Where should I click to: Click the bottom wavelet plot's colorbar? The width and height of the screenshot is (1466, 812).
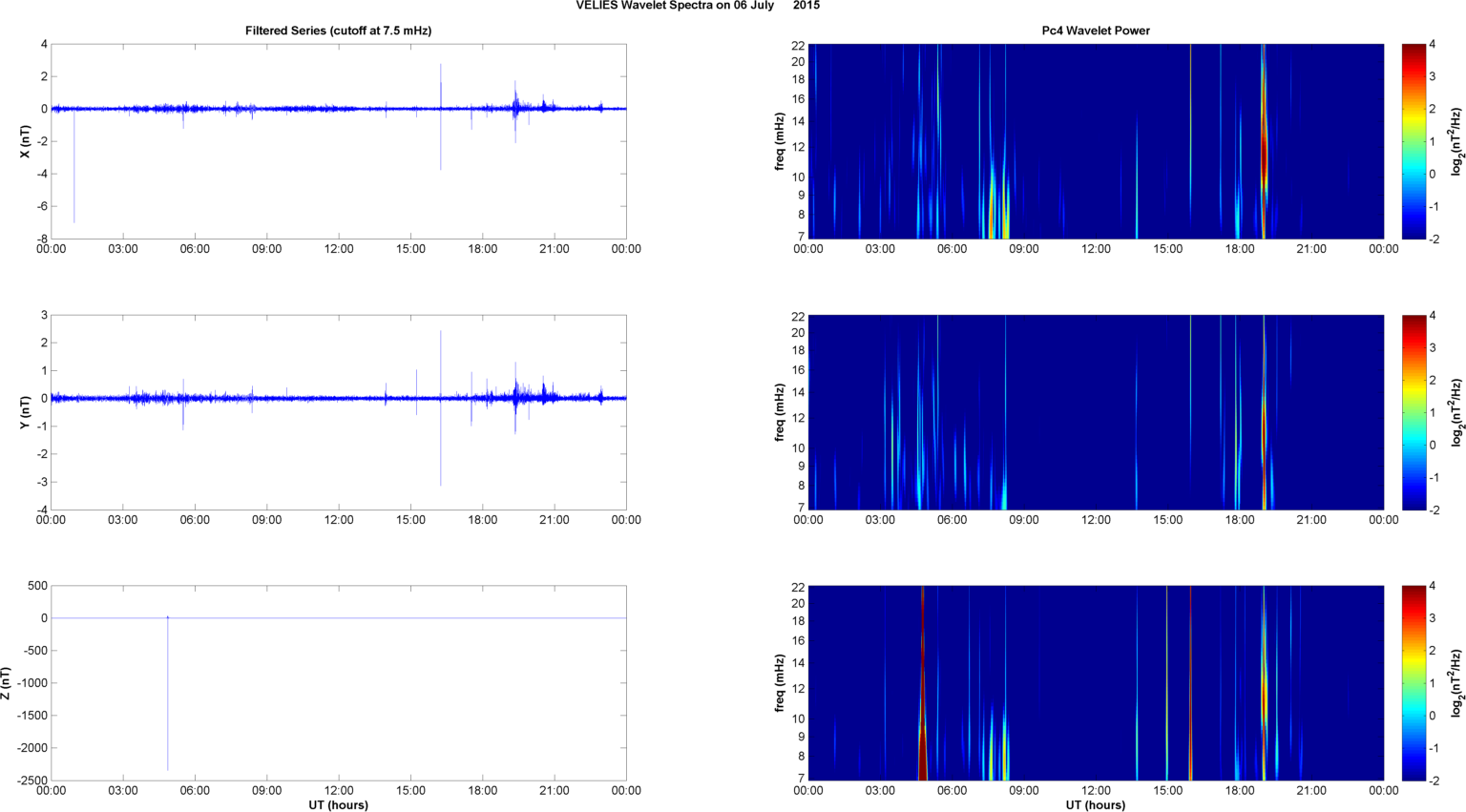[x=1413, y=683]
